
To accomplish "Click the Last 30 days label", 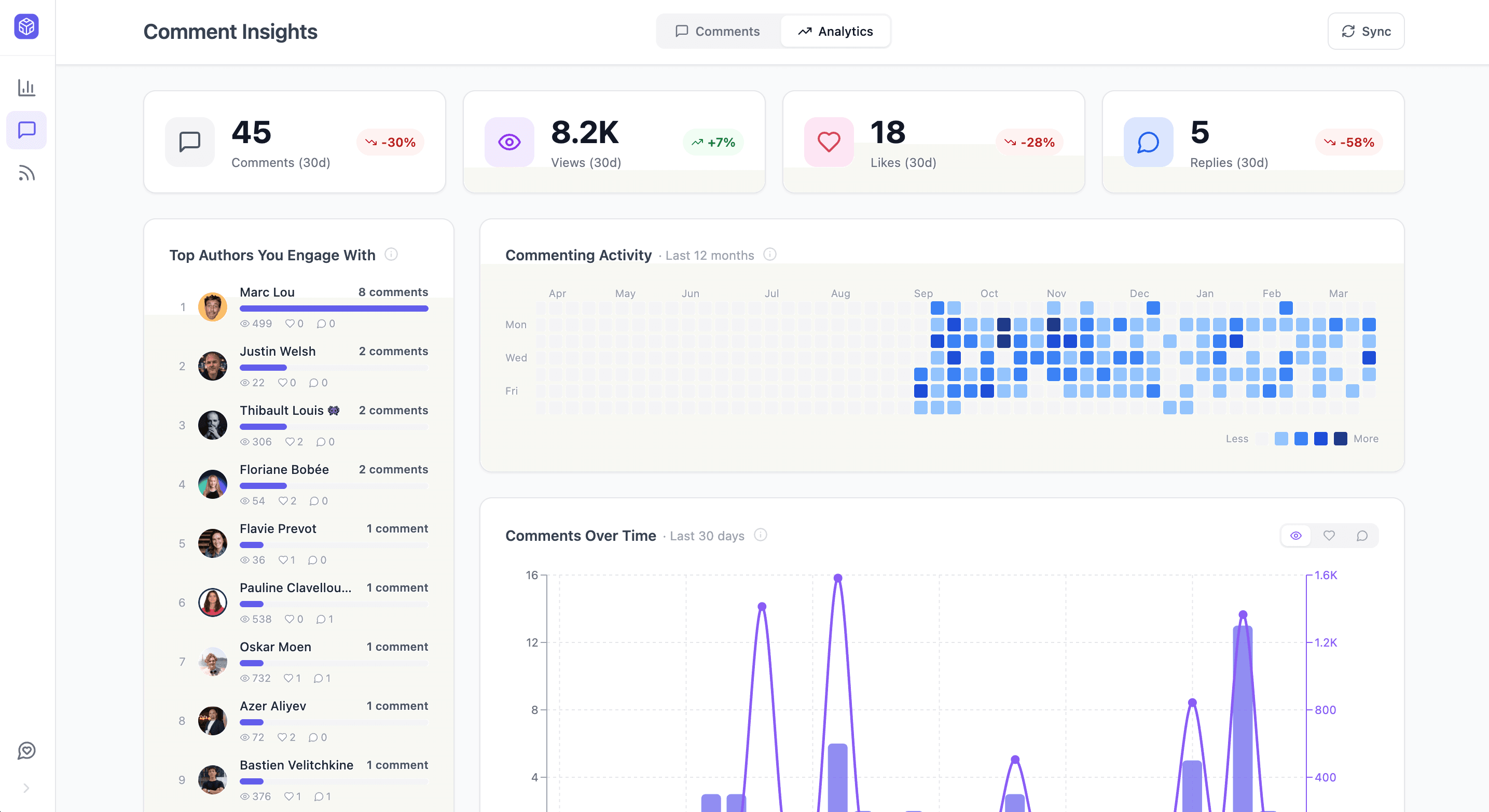I will [x=707, y=536].
